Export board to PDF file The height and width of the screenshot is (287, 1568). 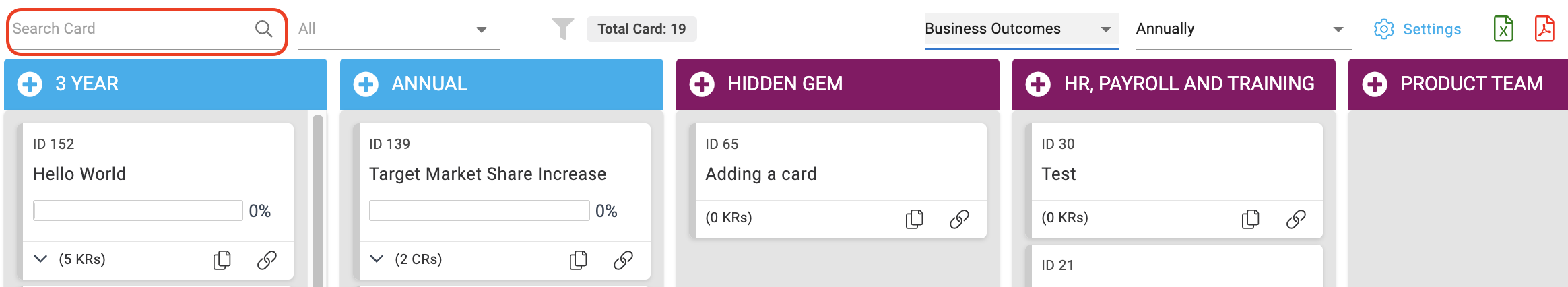[x=1544, y=29]
